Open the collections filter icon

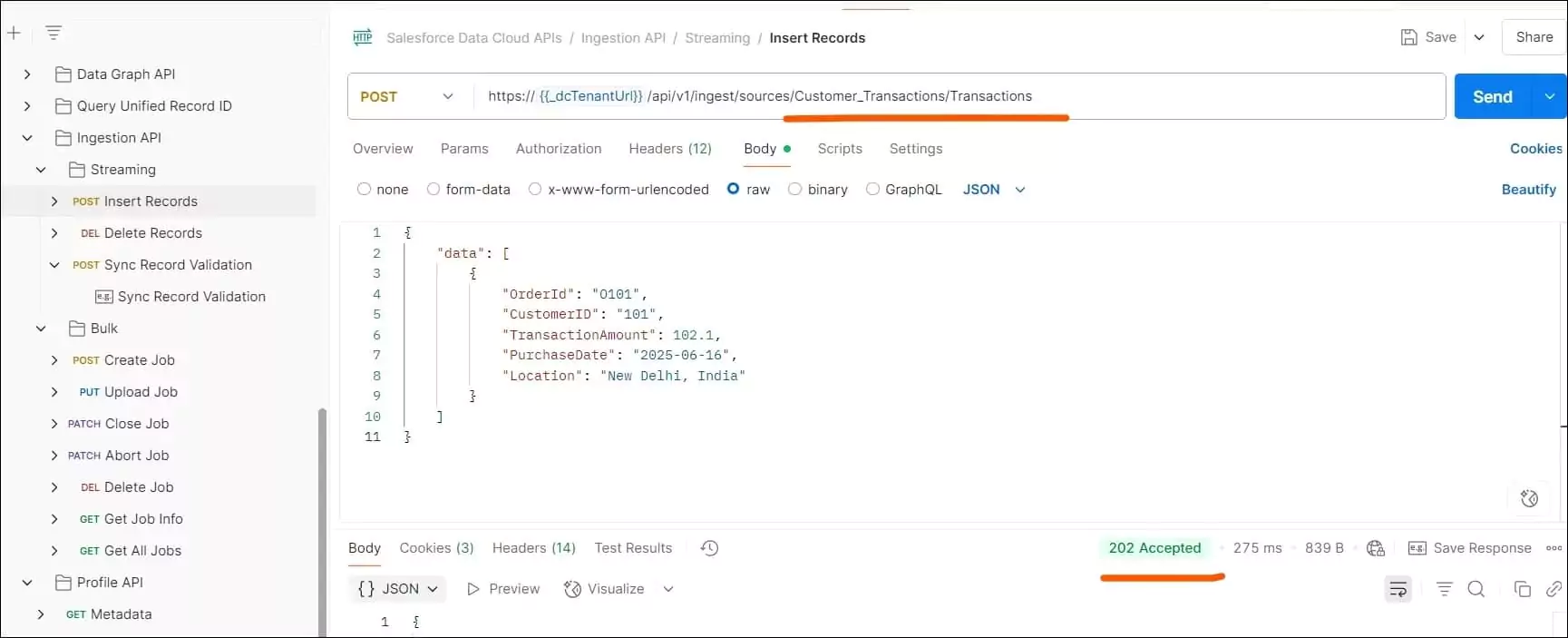(x=54, y=33)
